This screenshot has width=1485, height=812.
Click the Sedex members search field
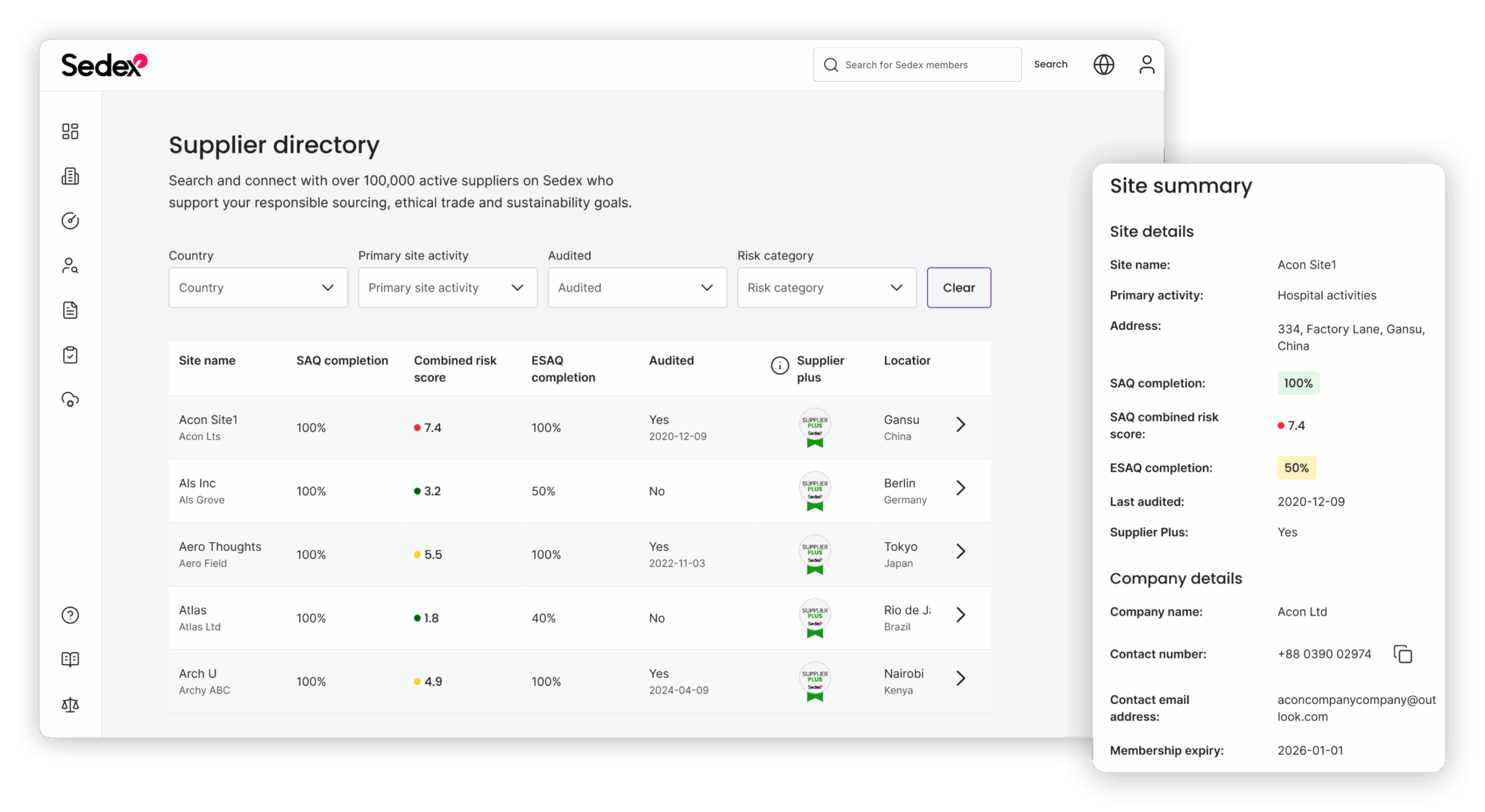point(917,65)
